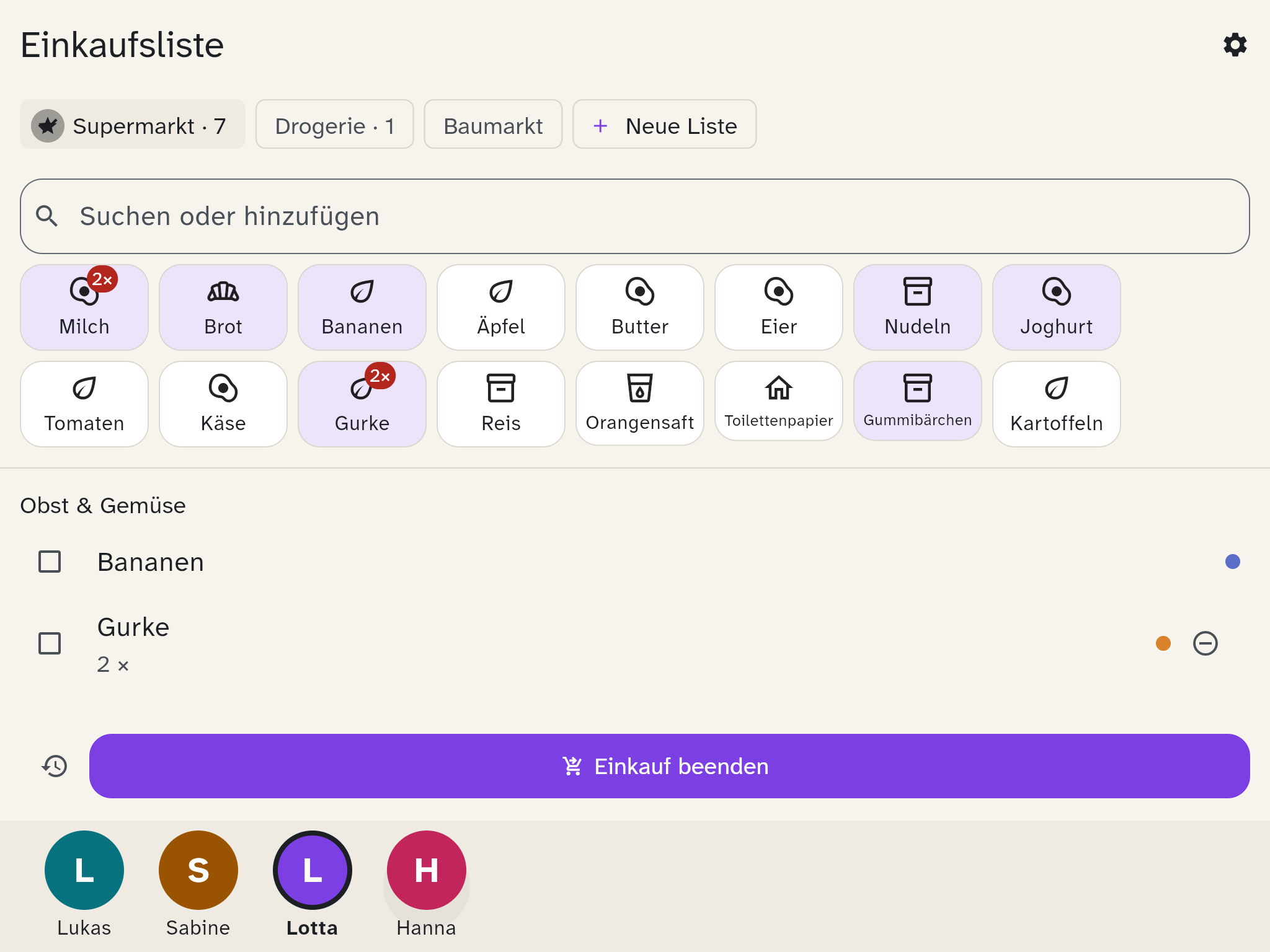Open settings via the gear icon
This screenshot has width=1270, height=952.
coord(1235,45)
